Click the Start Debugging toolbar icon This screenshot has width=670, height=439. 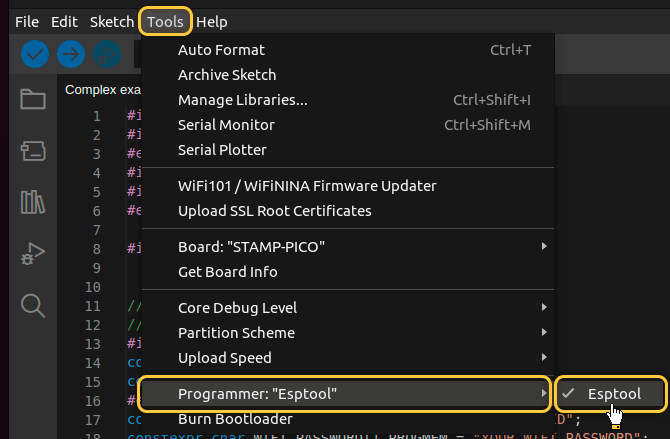[x=107, y=54]
